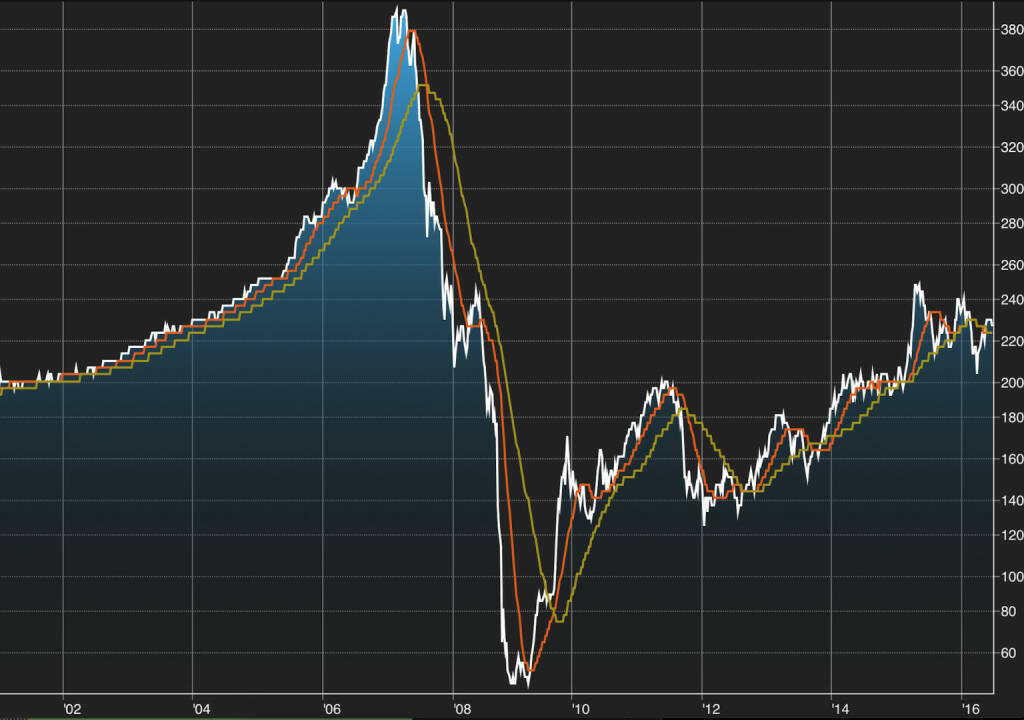
Task: Click the 60 value on price axis
Action: coord(1010,653)
